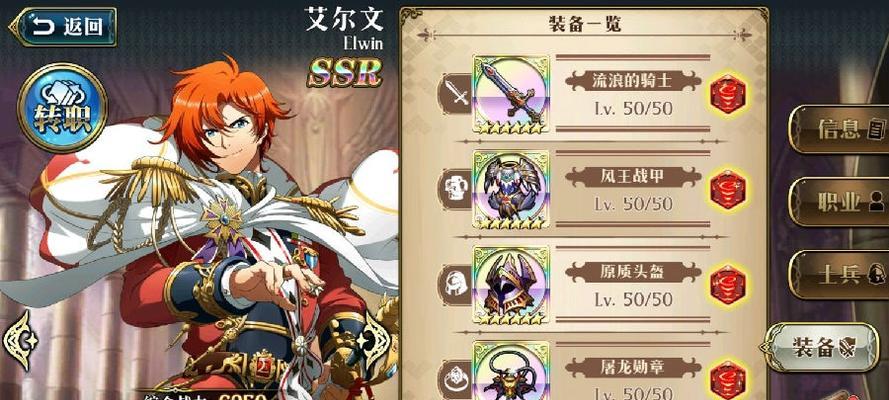
Task: Open enchant rune beside 屠龙勋章
Action: pos(728,378)
